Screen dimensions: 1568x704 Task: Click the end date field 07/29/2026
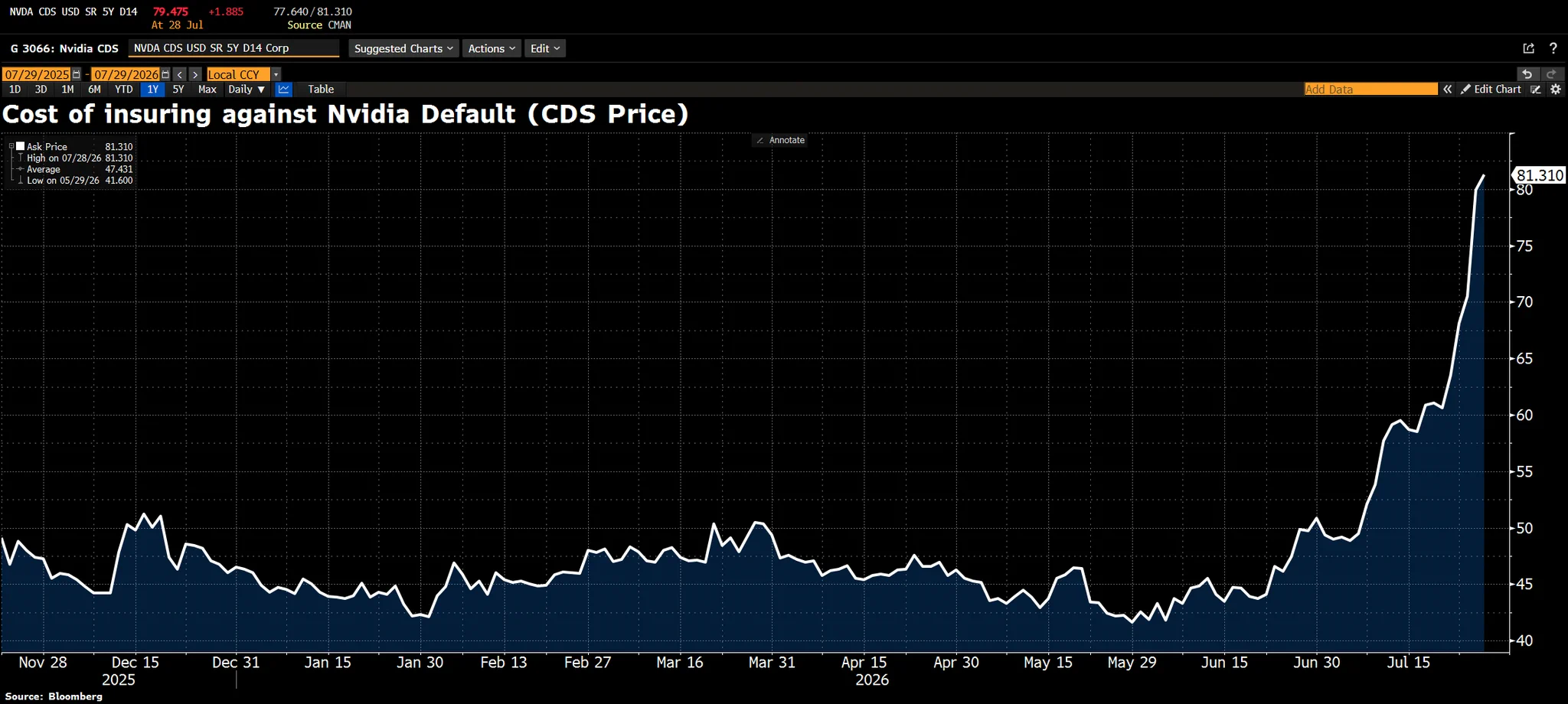pyautogui.click(x=126, y=74)
